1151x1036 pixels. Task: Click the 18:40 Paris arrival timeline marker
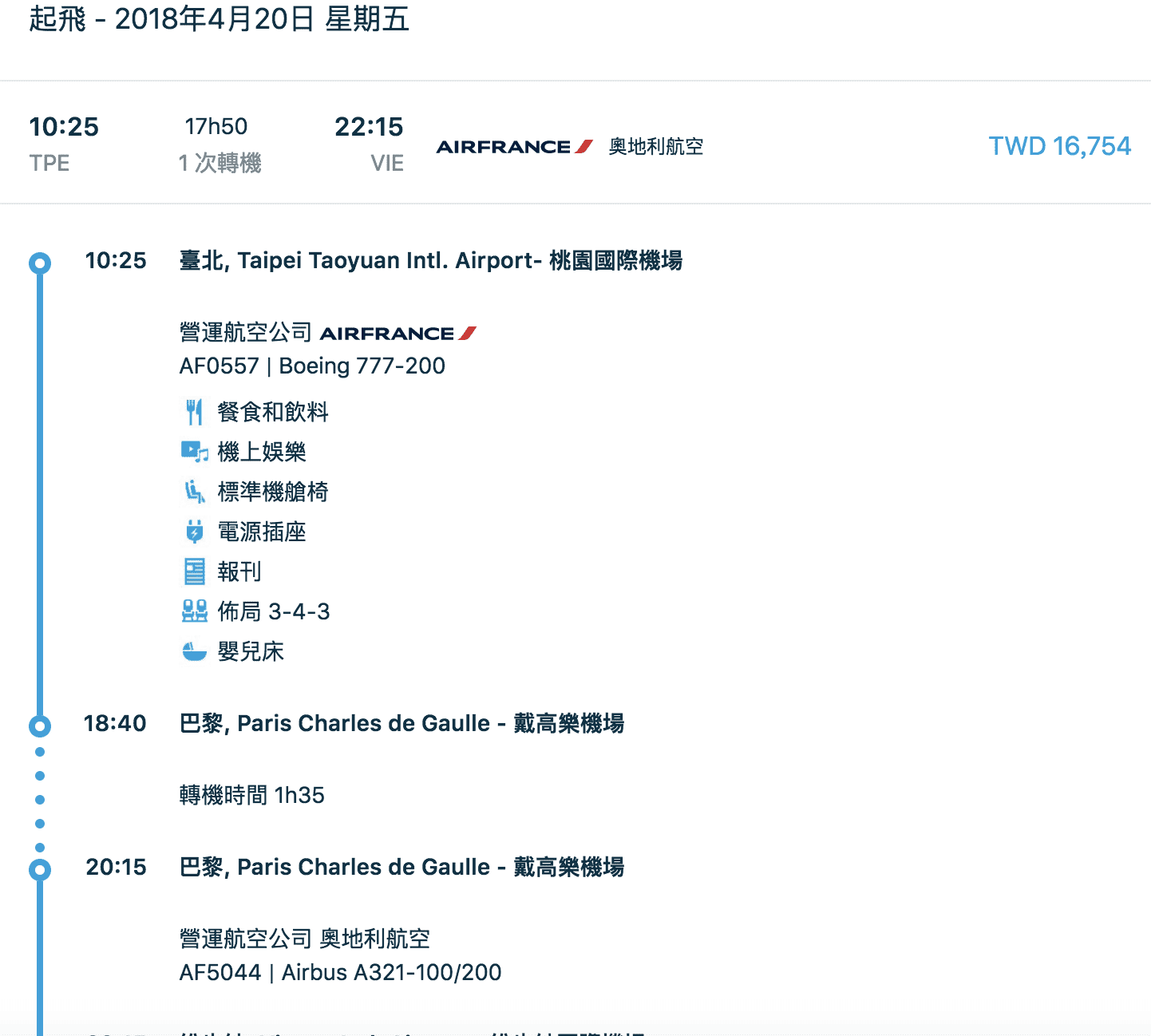point(40,726)
